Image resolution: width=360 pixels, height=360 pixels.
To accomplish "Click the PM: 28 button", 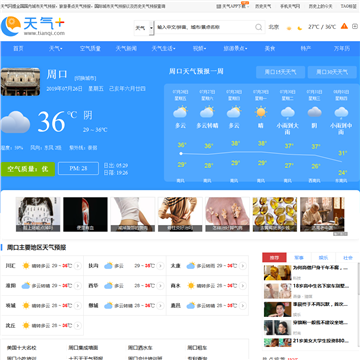I will point(78,169).
